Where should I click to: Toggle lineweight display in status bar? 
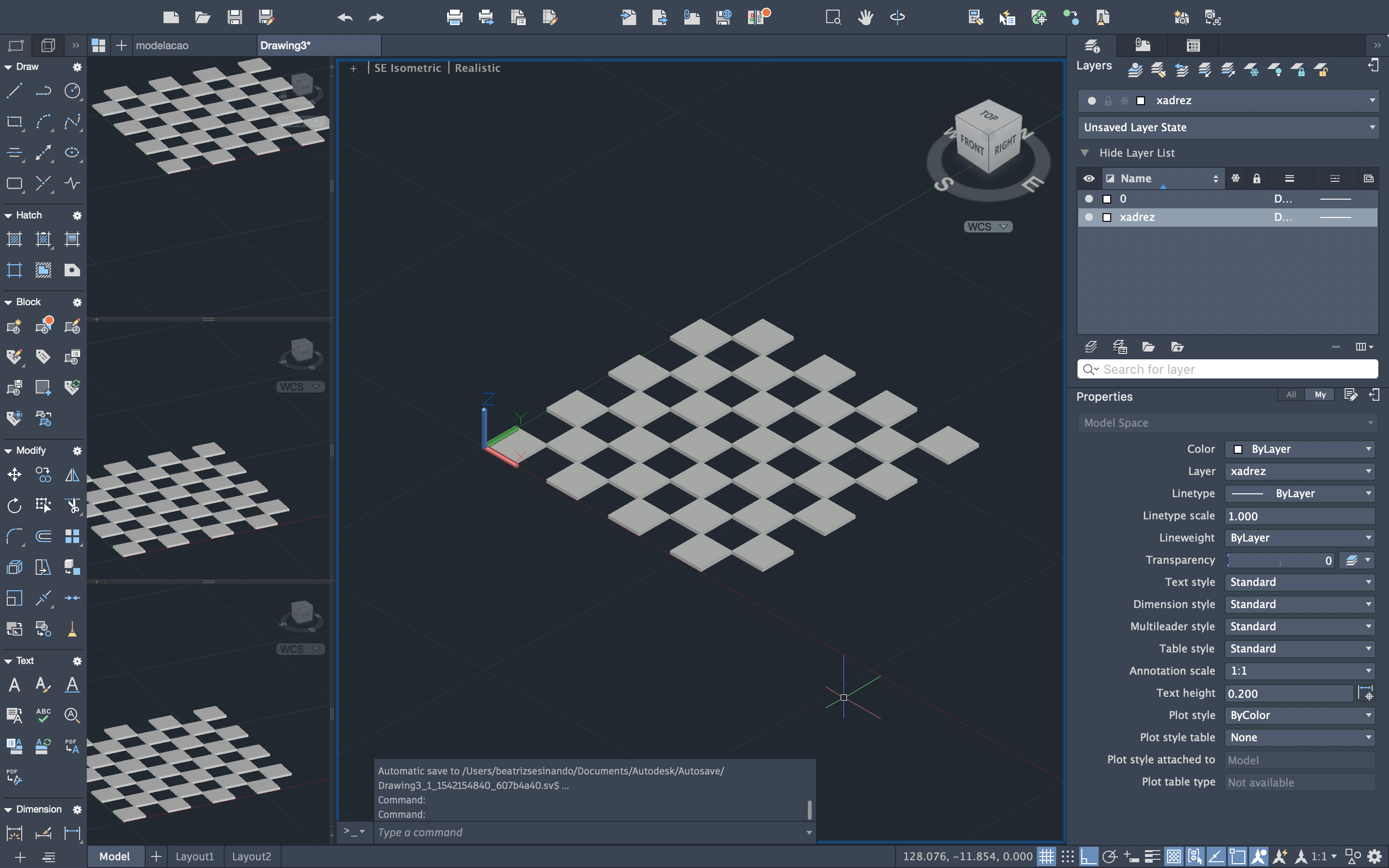coord(1152,856)
